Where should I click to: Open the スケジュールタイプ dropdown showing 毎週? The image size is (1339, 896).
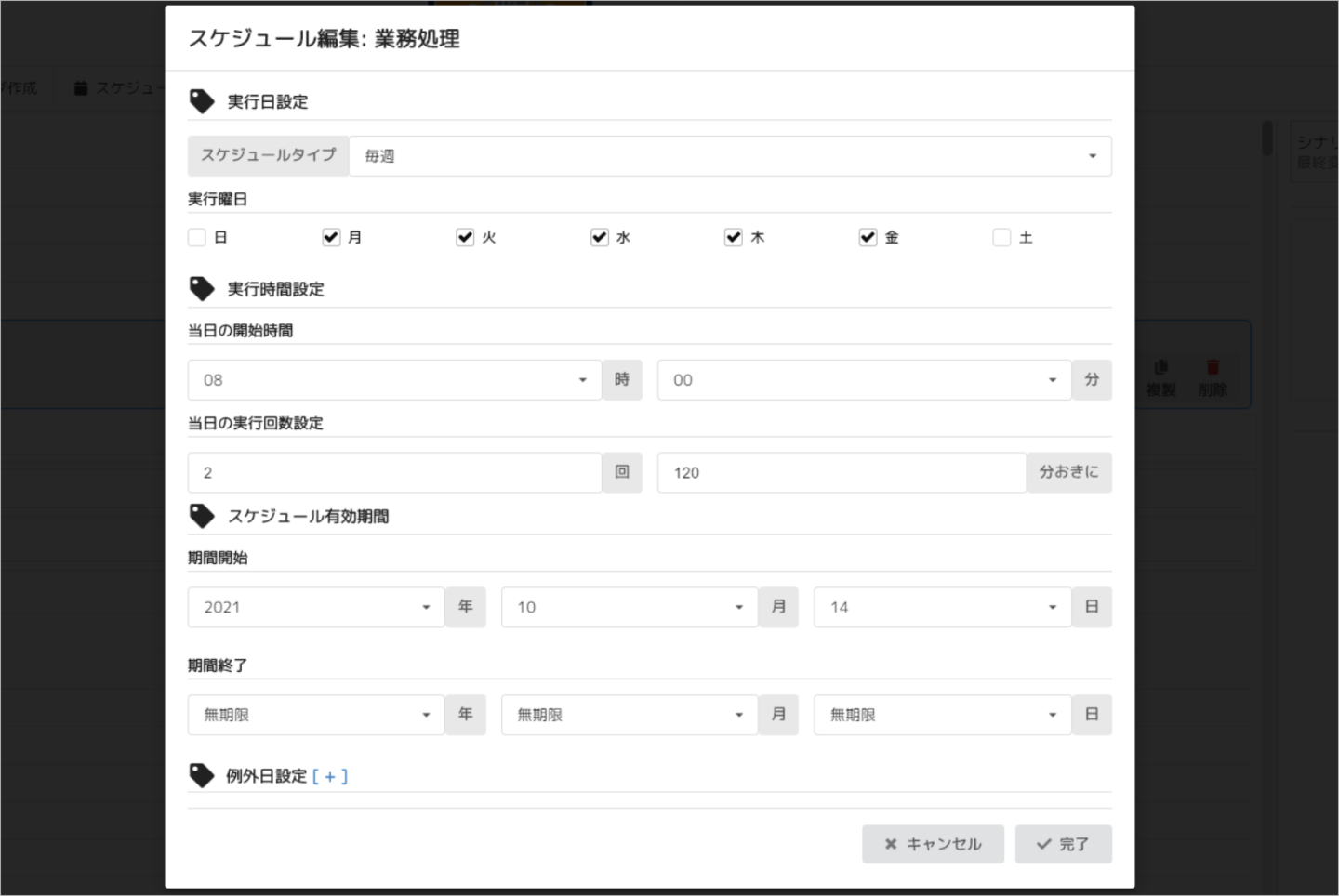(x=730, y=156)
